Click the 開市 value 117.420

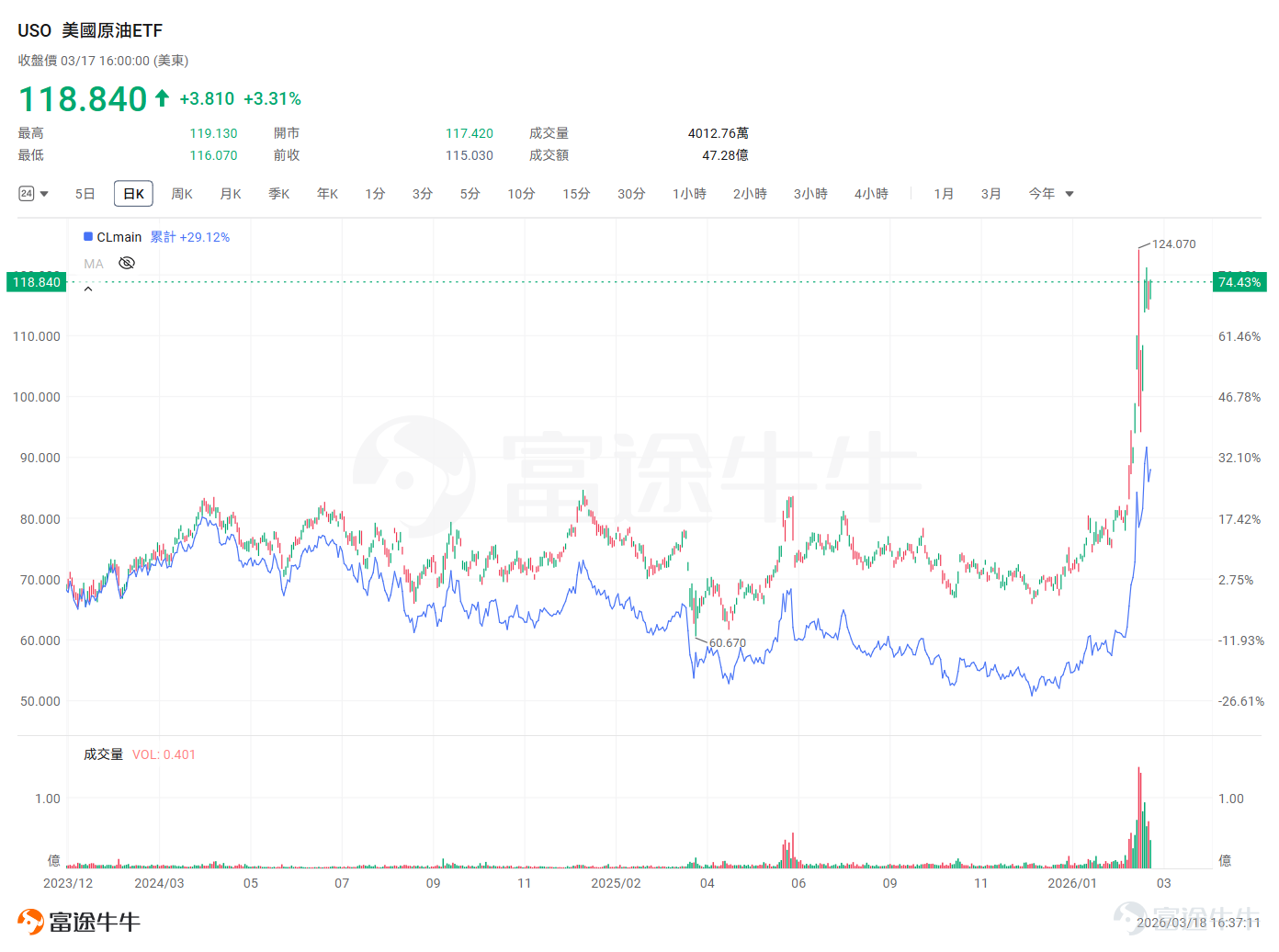tap(470, 133)
